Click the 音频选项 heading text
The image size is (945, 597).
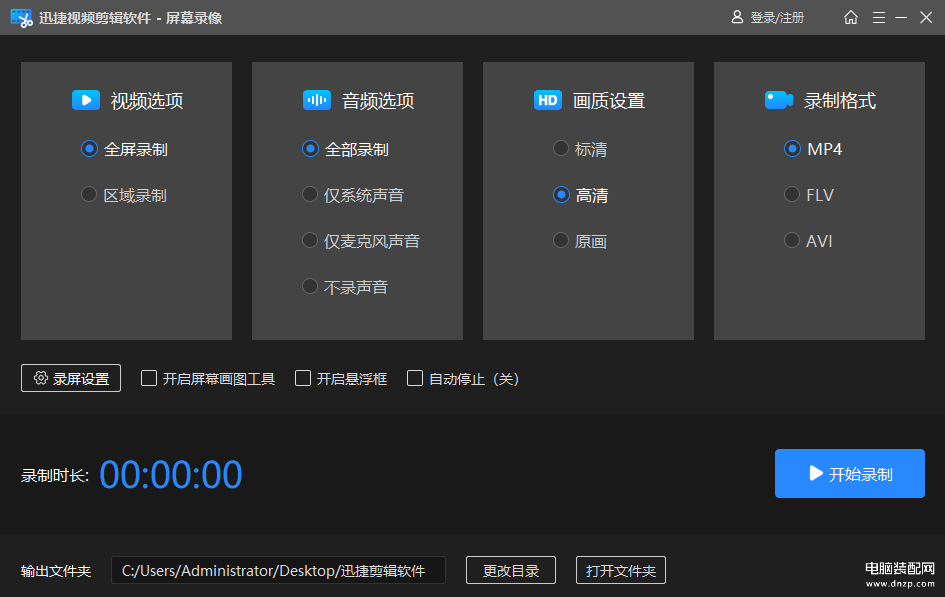point(378,101)
